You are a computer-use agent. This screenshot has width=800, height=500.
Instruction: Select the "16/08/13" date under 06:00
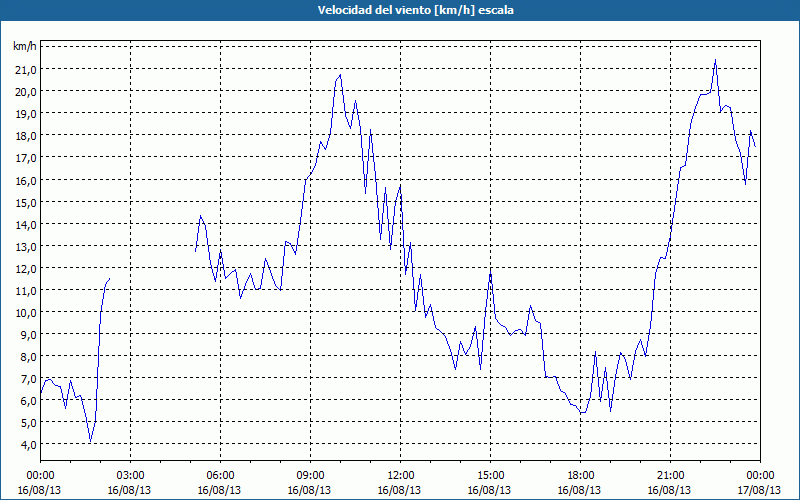(219, 490)
